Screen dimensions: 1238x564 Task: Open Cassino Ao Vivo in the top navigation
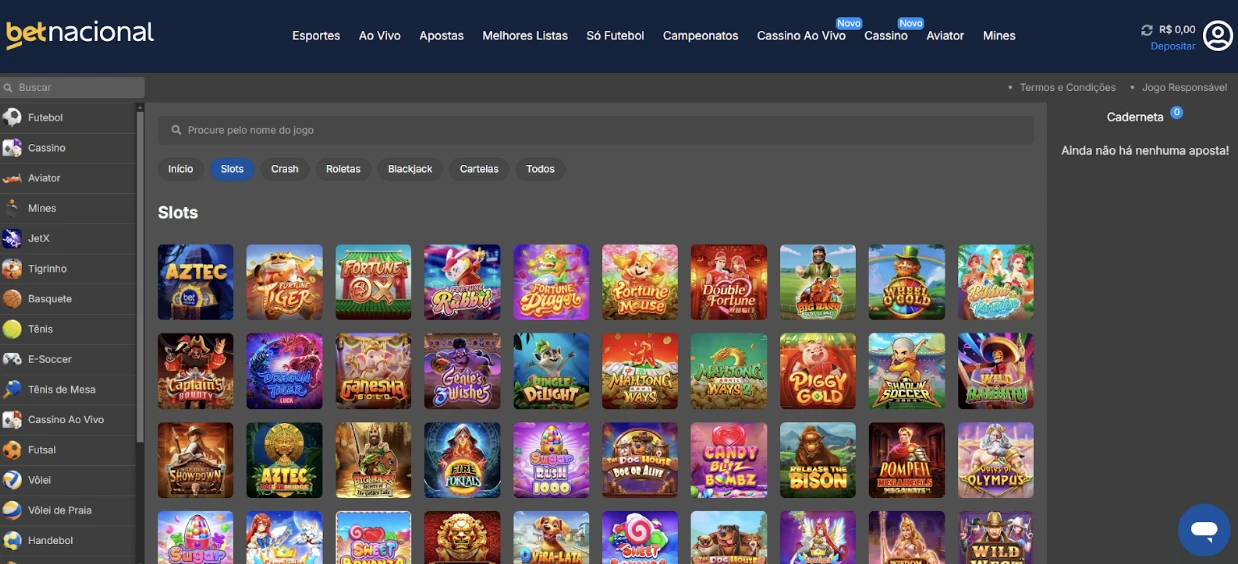(801, 36)
